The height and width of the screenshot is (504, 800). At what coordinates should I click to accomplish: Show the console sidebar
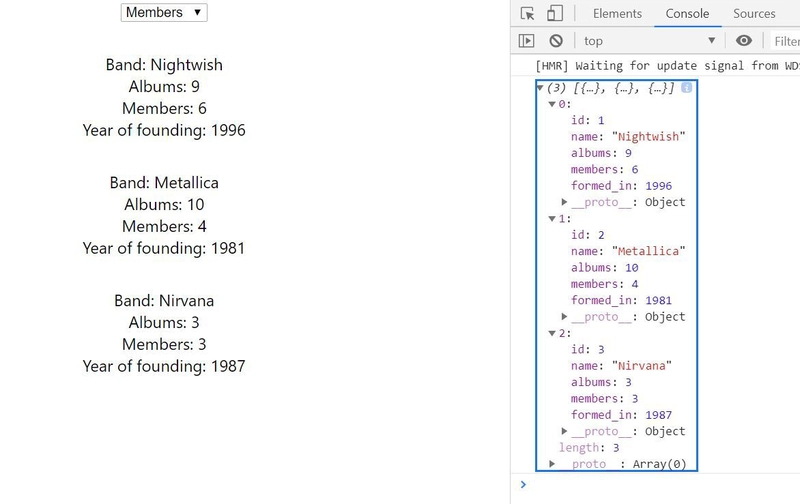pyautogui.click(x=527, y=41)
